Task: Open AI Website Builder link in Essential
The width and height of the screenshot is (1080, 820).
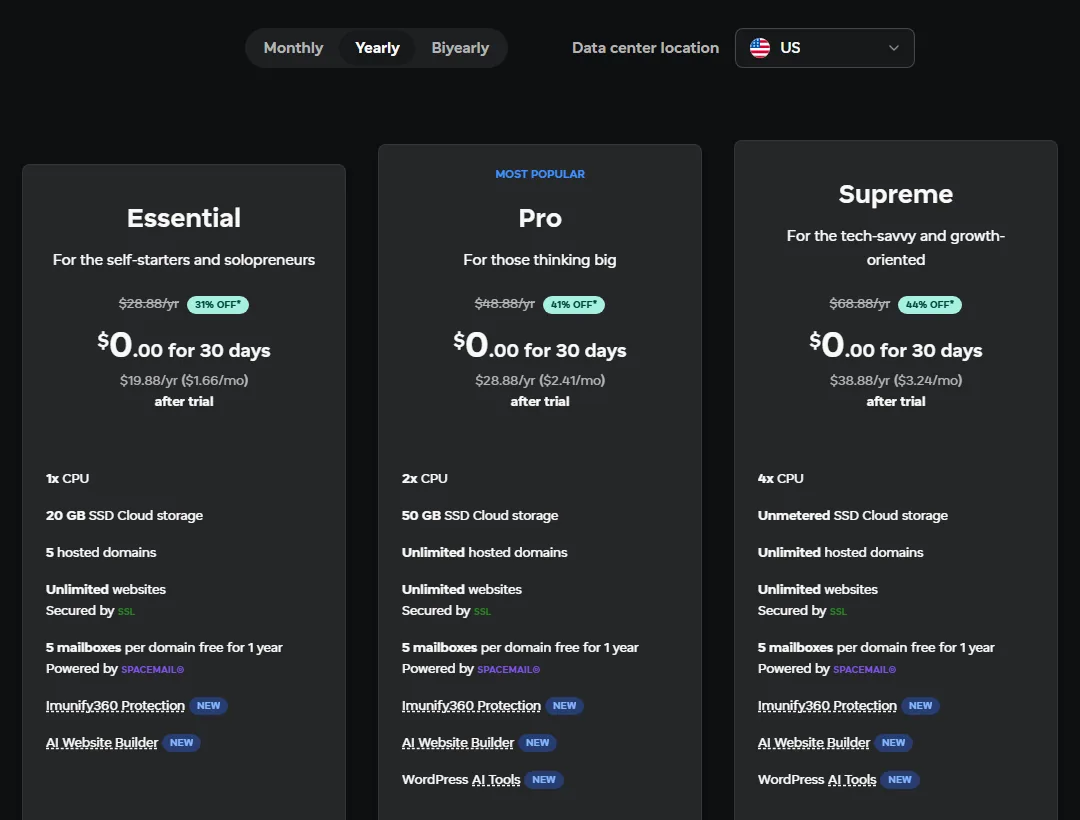Action: coord(102,743)
